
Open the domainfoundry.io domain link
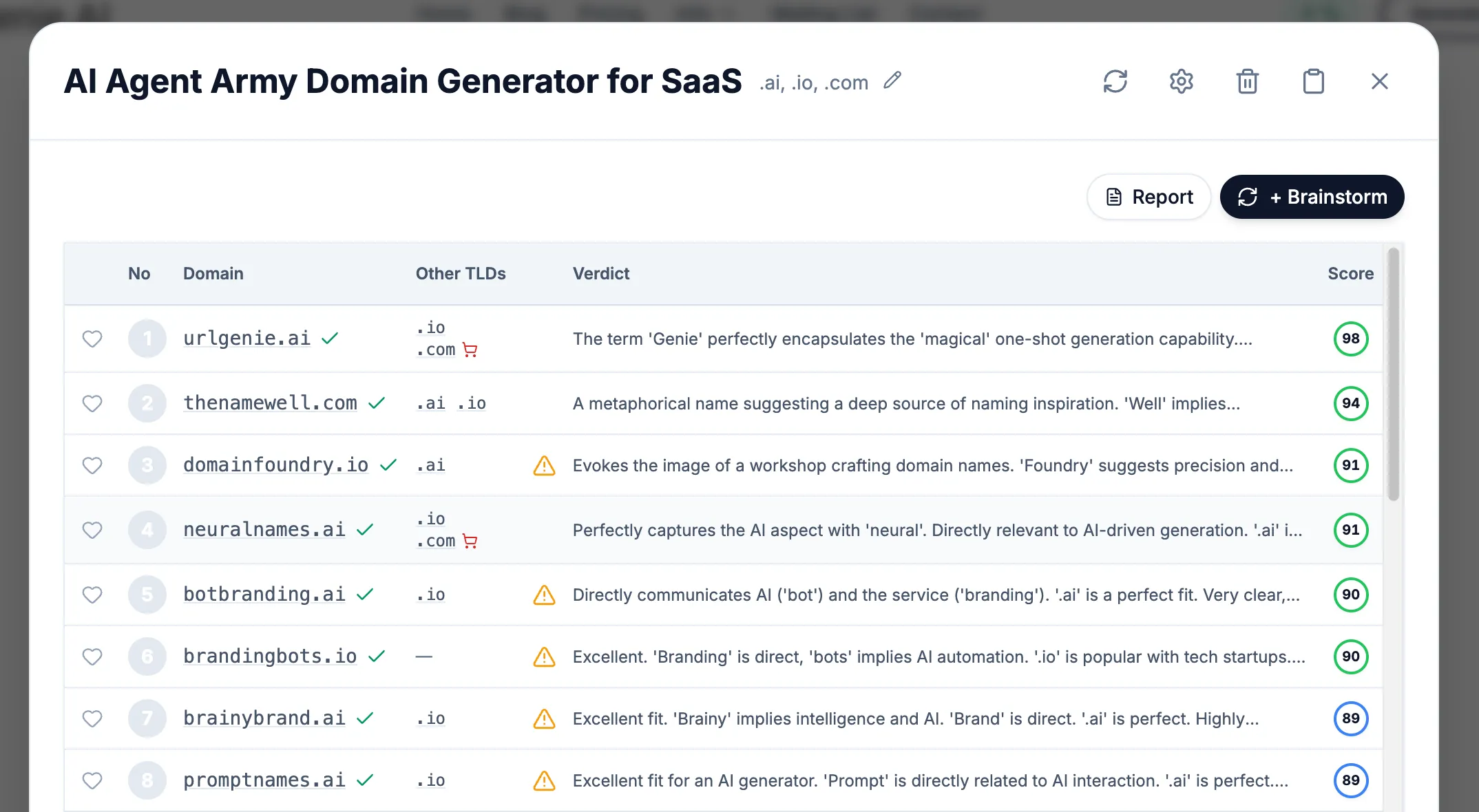pos(275,465)
